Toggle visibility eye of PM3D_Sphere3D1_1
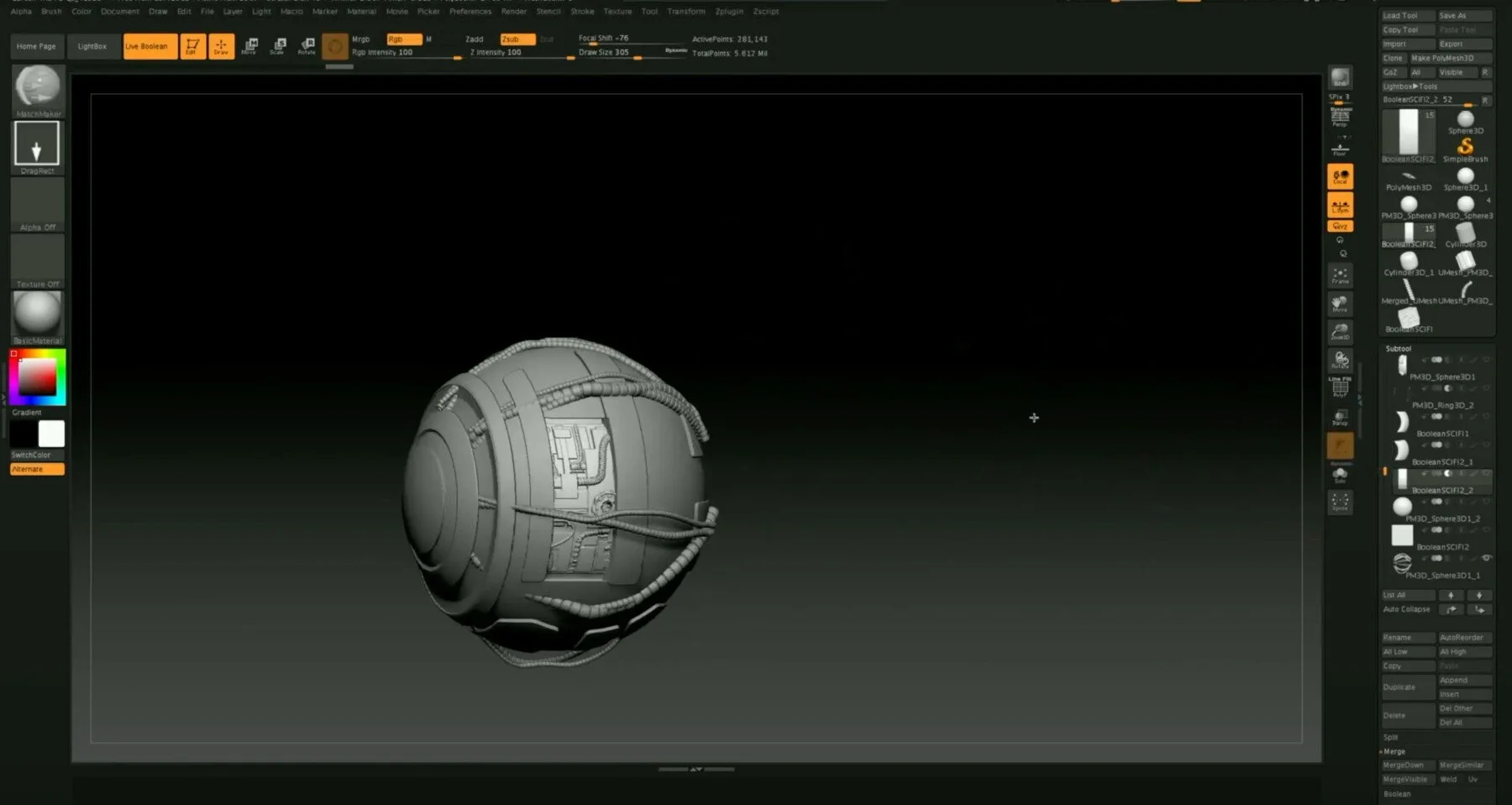This screenshot has height=805, width=1512. [1486, 558]
